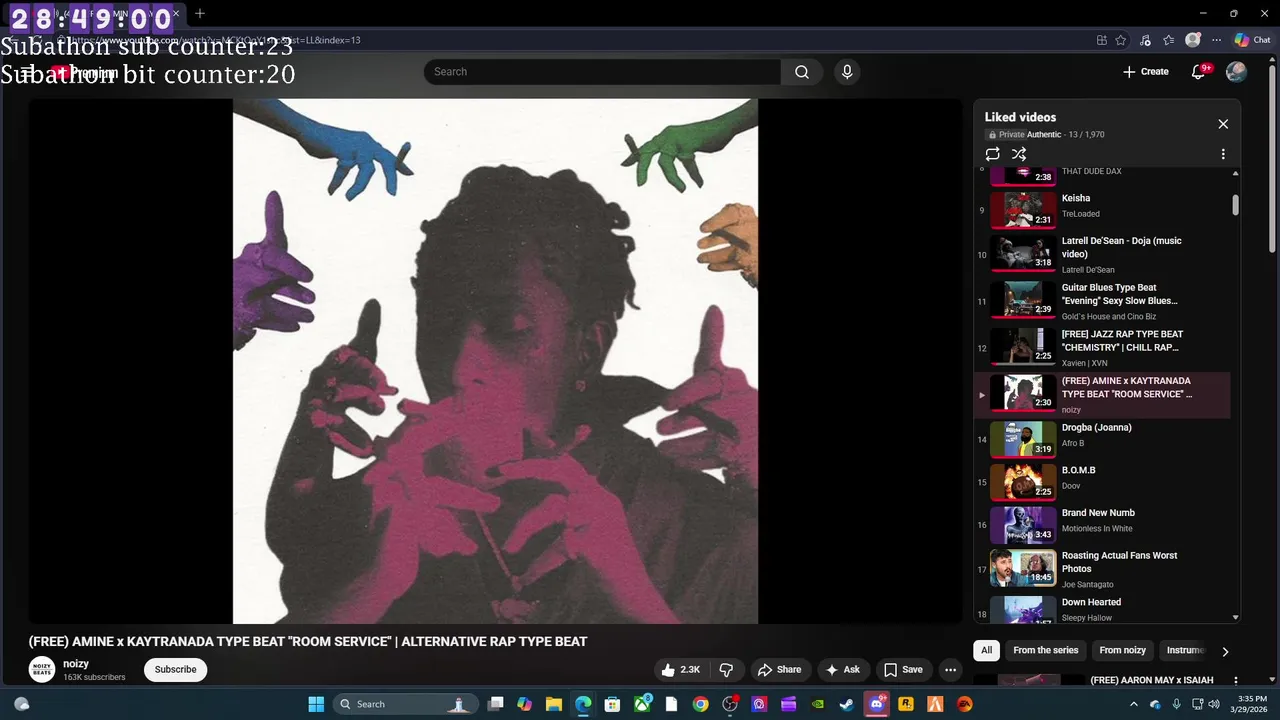1280x720 pixels.
Task: Share the current video
Action: (x=779, y=670)
